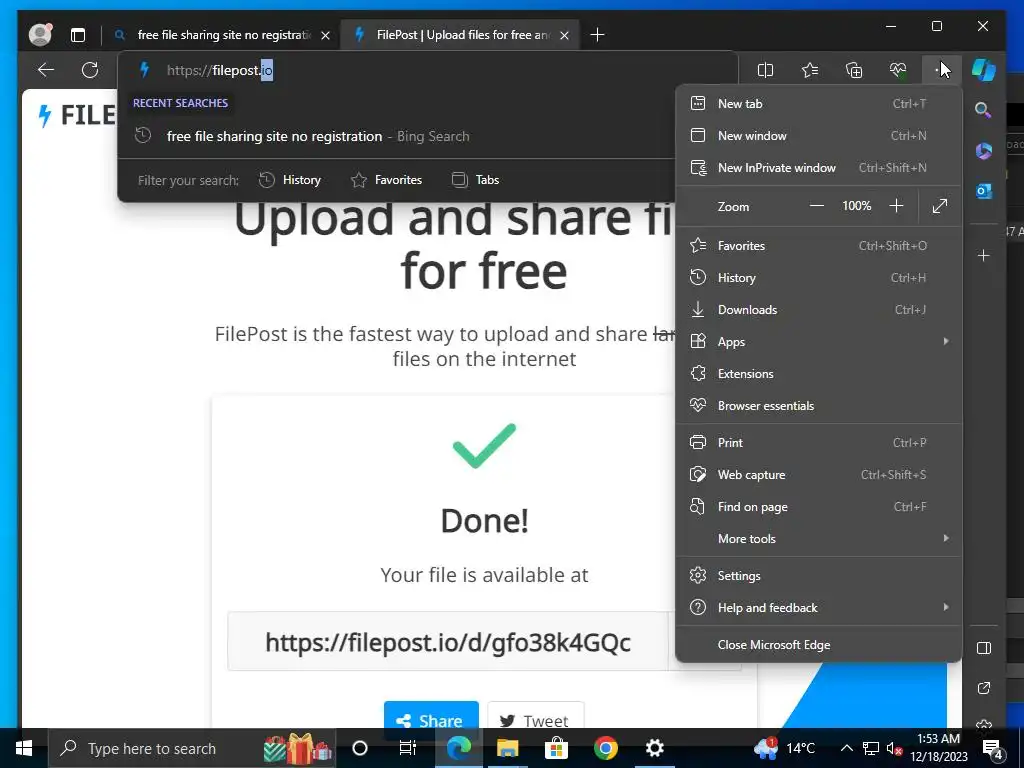Close the FilePost tab
Screen dimensions: 1024x768
[x=564, y=35]
